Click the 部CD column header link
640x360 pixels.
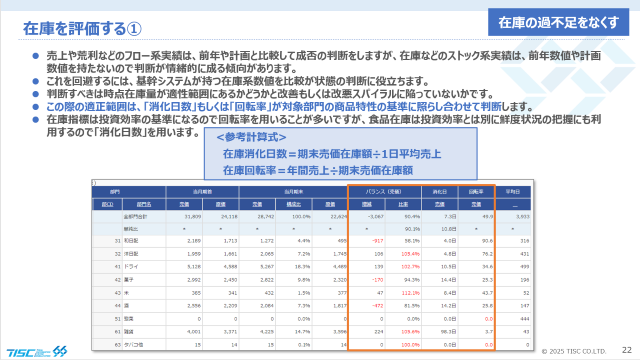coord(107,204)
